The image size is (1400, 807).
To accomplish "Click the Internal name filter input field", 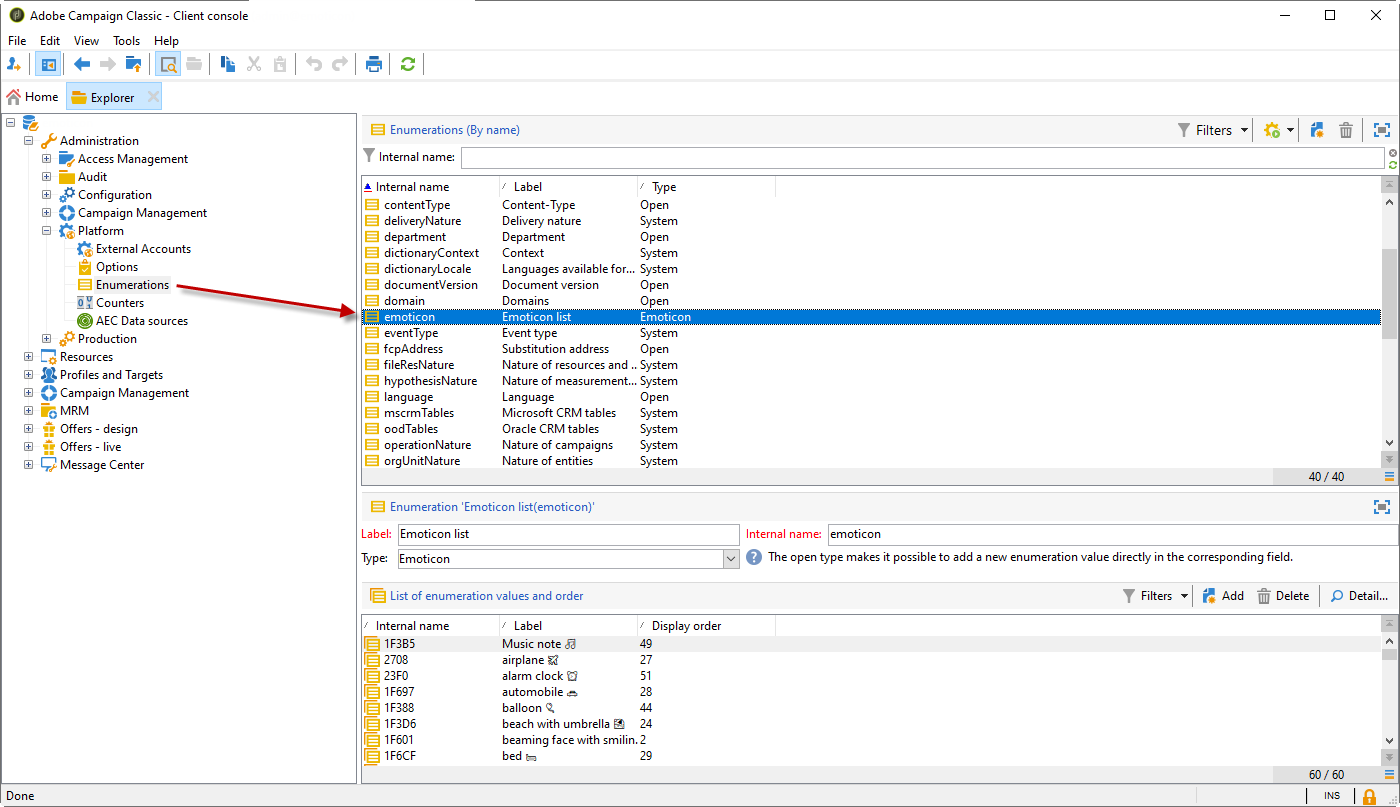I will pyautogui.click(x=922, y=157).
